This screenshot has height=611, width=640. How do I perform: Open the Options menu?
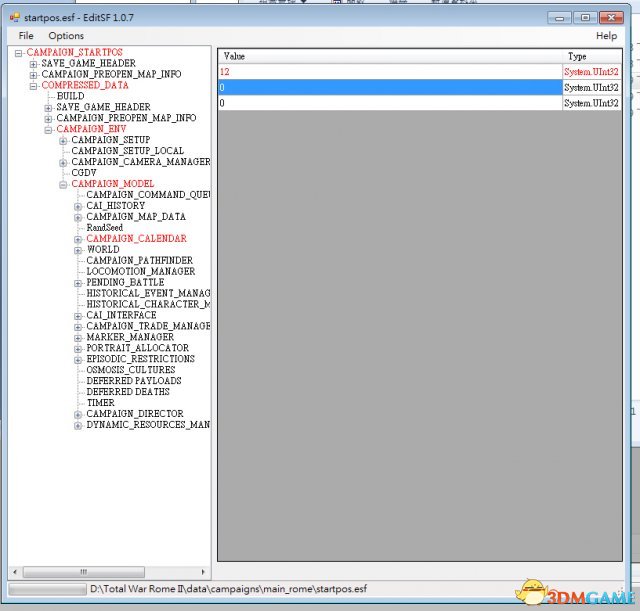(x=66, y=36)
